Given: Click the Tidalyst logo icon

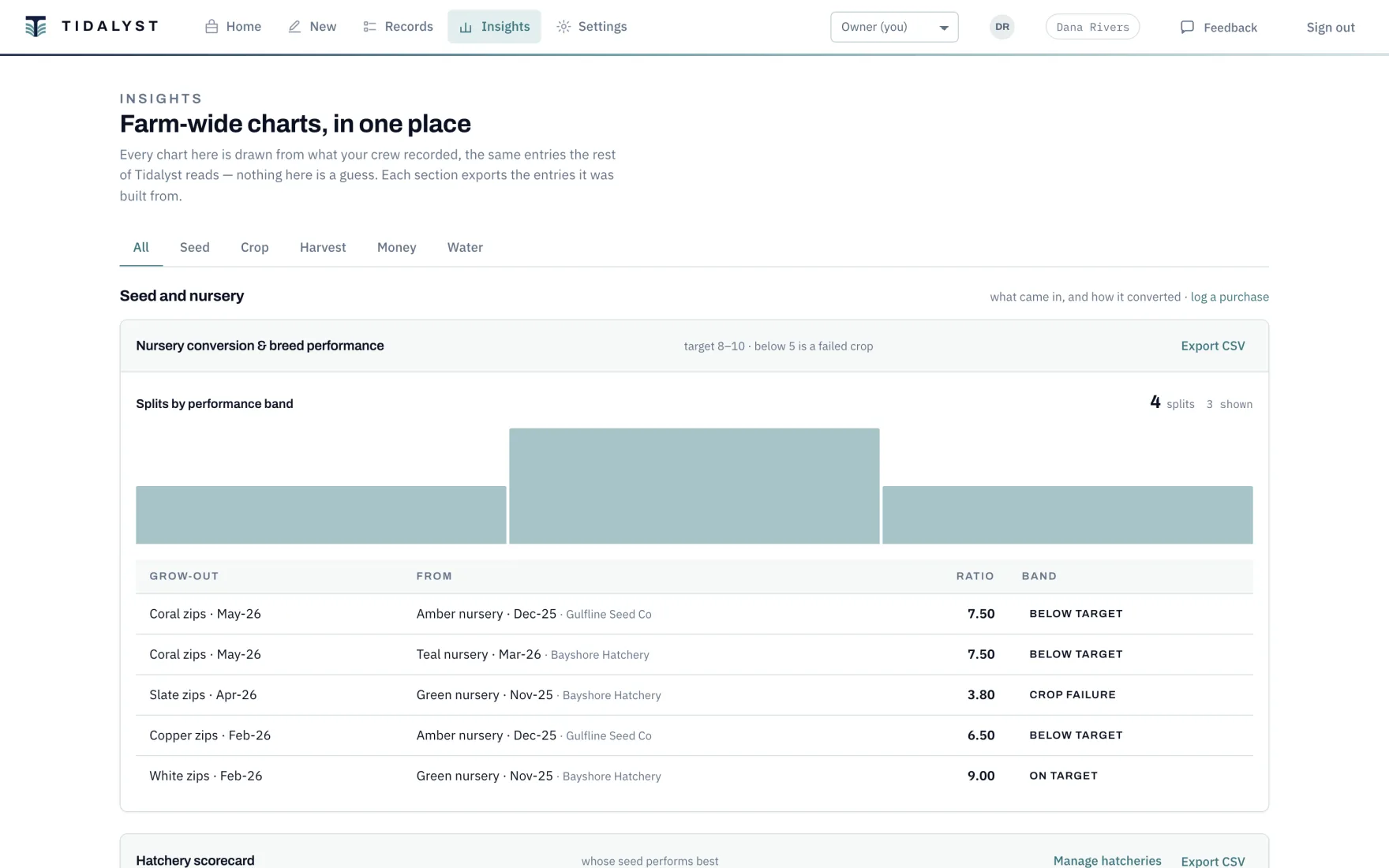Looking at the screenshot, I should click(x=36, y=26).
